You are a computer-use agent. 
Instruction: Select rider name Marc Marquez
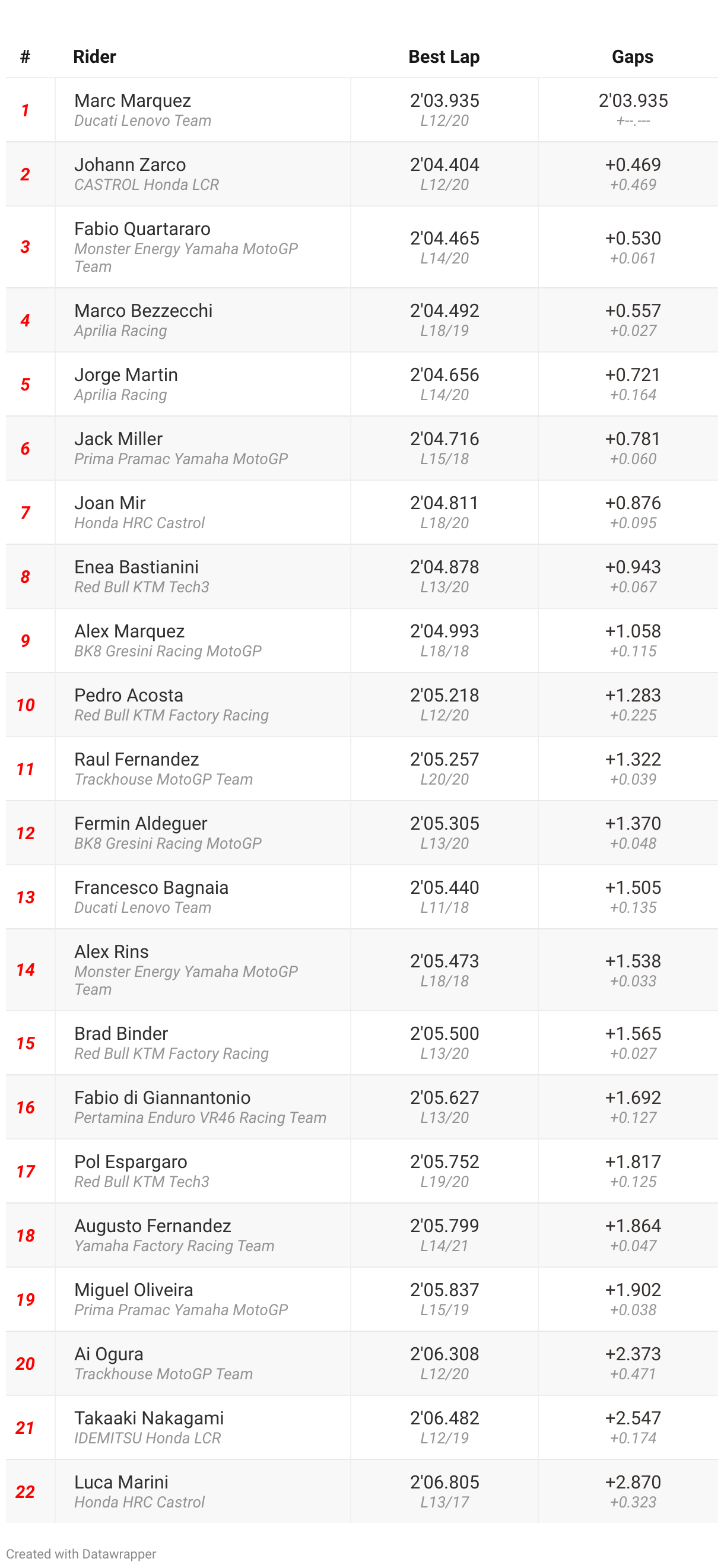coord(132,100)
